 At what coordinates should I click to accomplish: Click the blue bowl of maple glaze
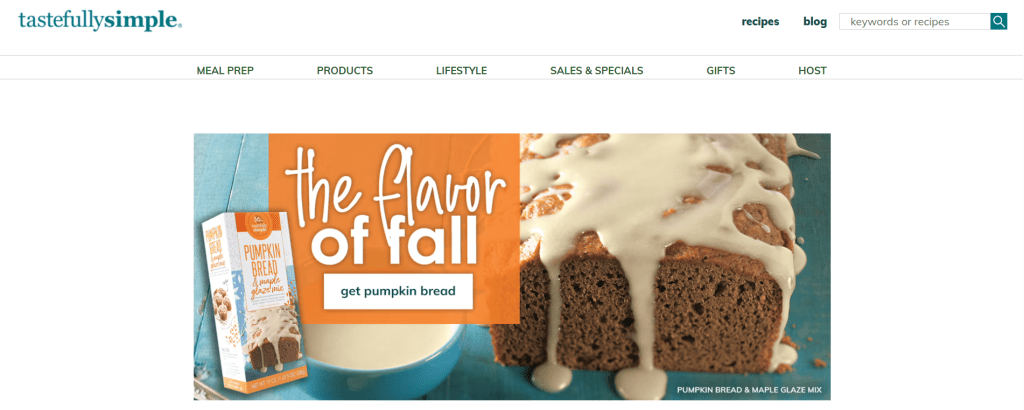point(379,356)
